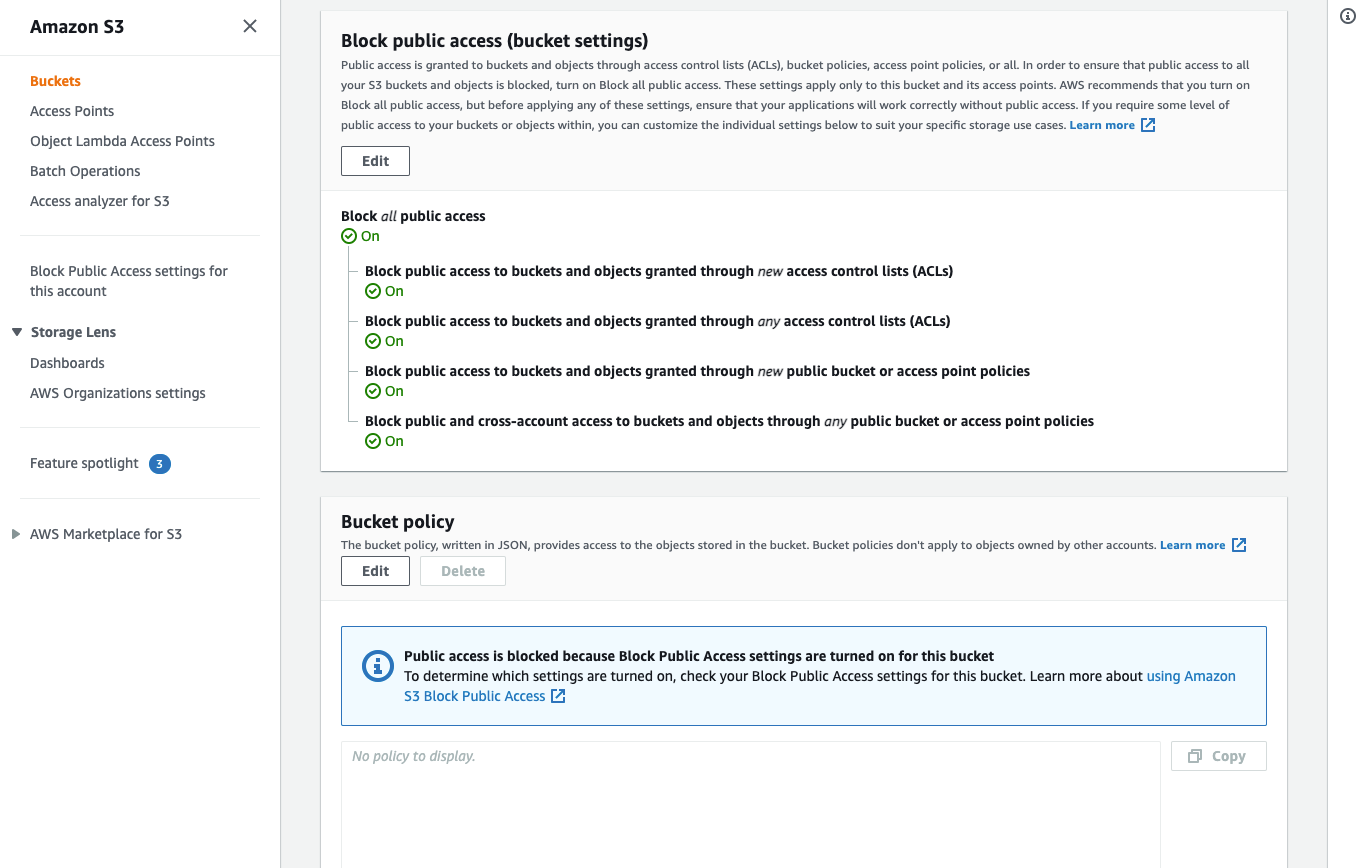Open the using Amazon S3 Block Public Access link

pyautogui.click(x=820, y=686)
